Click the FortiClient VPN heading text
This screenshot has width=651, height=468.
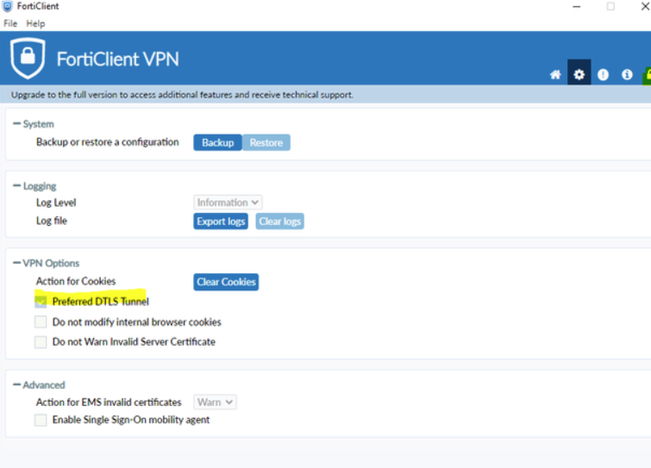(118, 59)
